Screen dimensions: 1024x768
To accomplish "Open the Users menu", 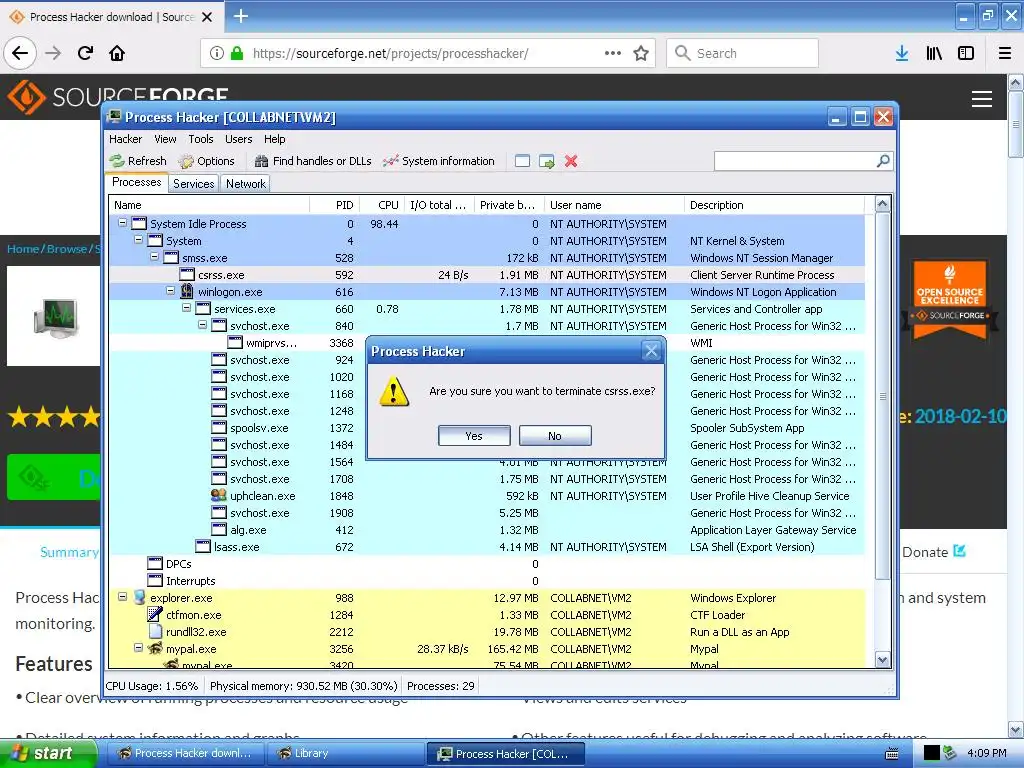I will point(238,139).
